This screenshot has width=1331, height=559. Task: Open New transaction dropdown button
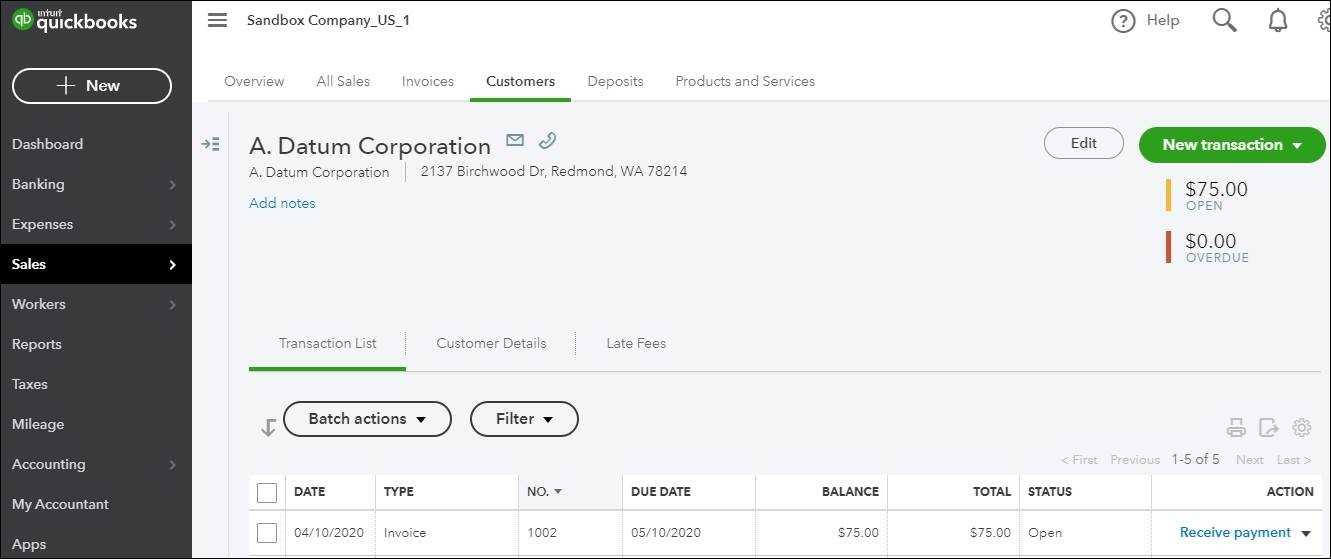click(x=1232, y=145)
